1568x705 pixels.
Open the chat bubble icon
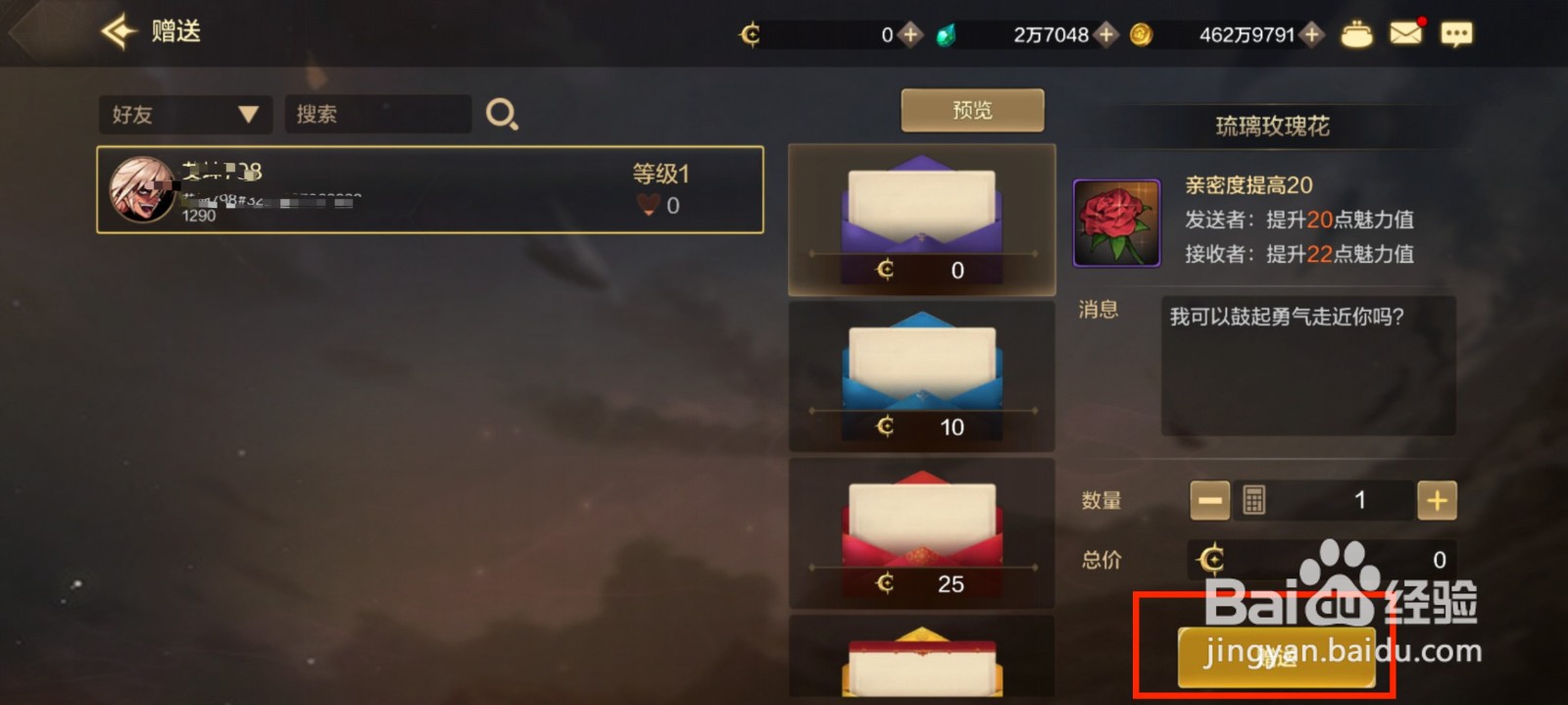tap(1456, 34)
